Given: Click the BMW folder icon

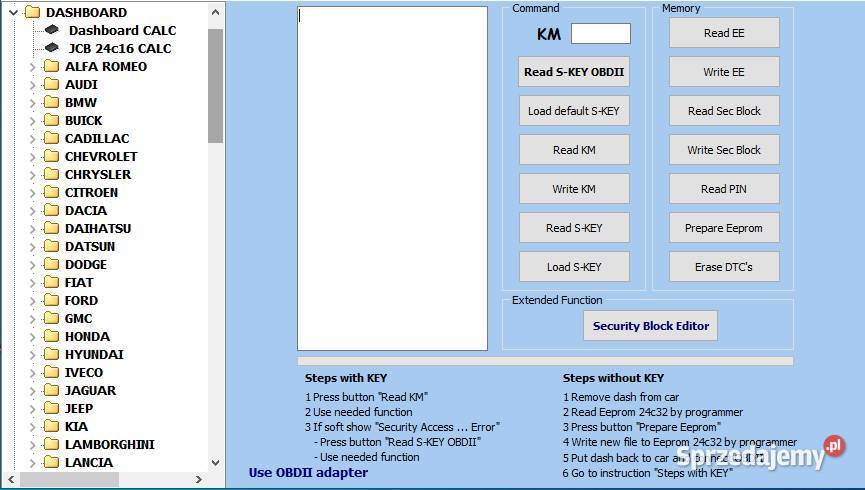Looking at the screenshot, I should click(x=51, y=102).
